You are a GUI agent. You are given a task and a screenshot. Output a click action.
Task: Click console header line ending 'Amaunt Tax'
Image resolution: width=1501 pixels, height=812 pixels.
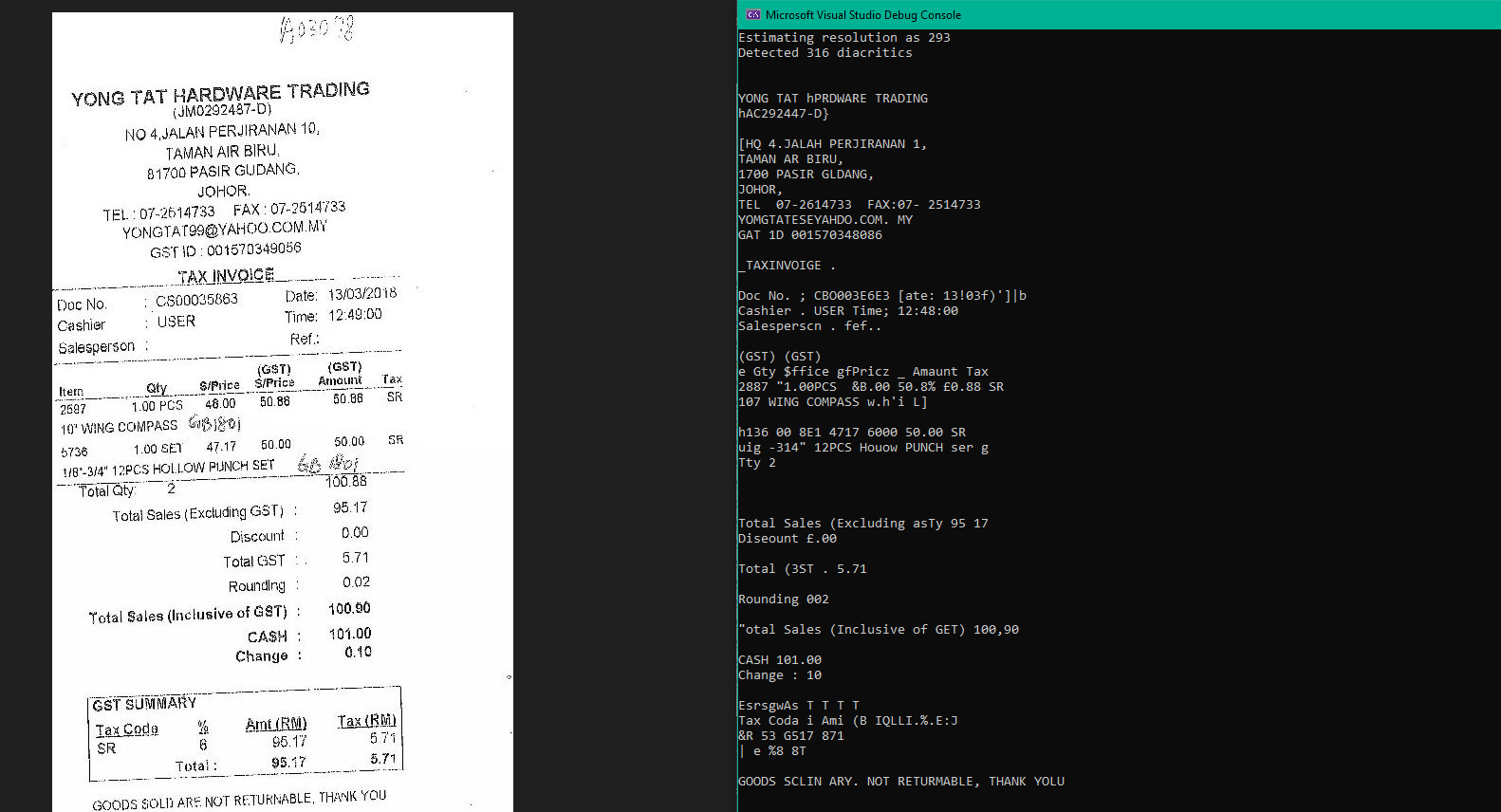point(862,372)
